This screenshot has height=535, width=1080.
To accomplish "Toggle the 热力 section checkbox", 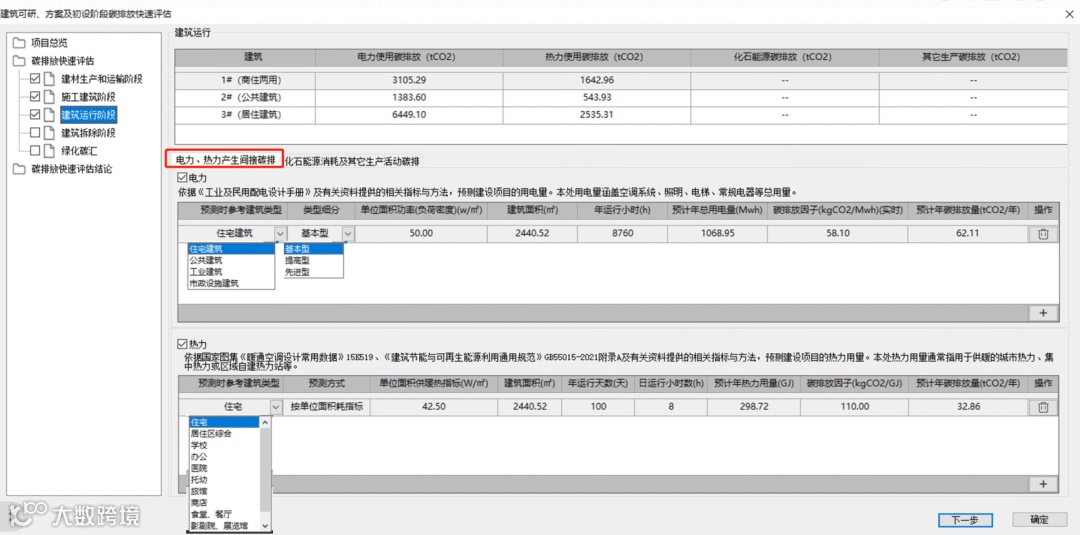I will point(183,344).
